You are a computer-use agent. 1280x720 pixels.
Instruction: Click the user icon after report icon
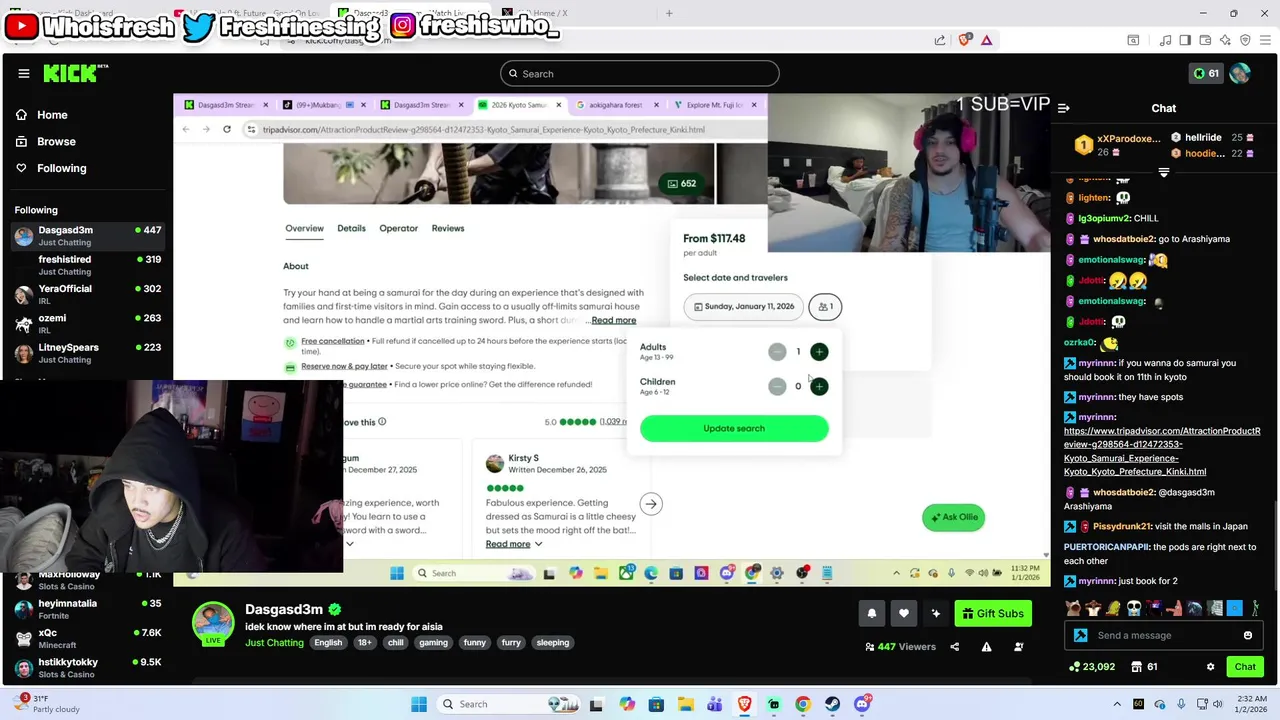tap(1018, 647)
